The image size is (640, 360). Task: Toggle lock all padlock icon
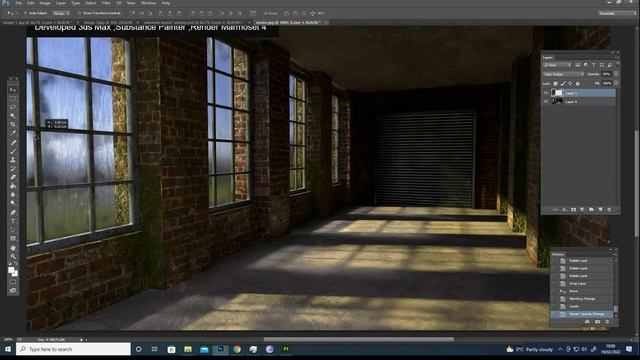point(578,84)
